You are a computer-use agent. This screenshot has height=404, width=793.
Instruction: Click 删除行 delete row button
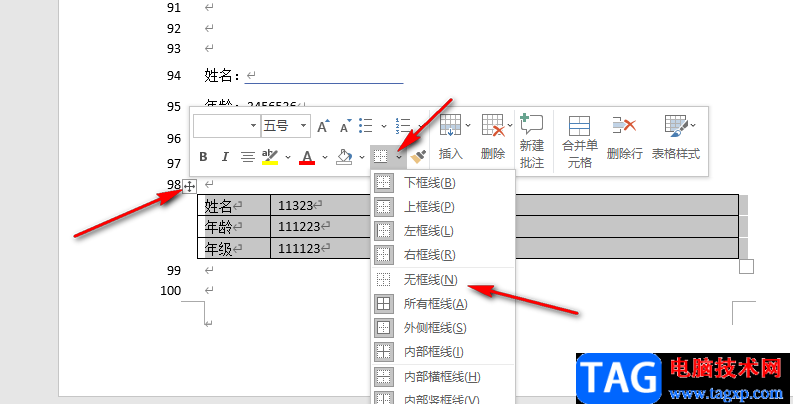coord(625,138)
